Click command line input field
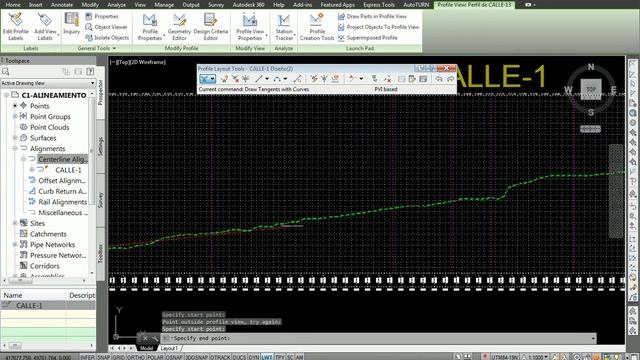Viewport: 640px width, 360px height. [378, 338]
